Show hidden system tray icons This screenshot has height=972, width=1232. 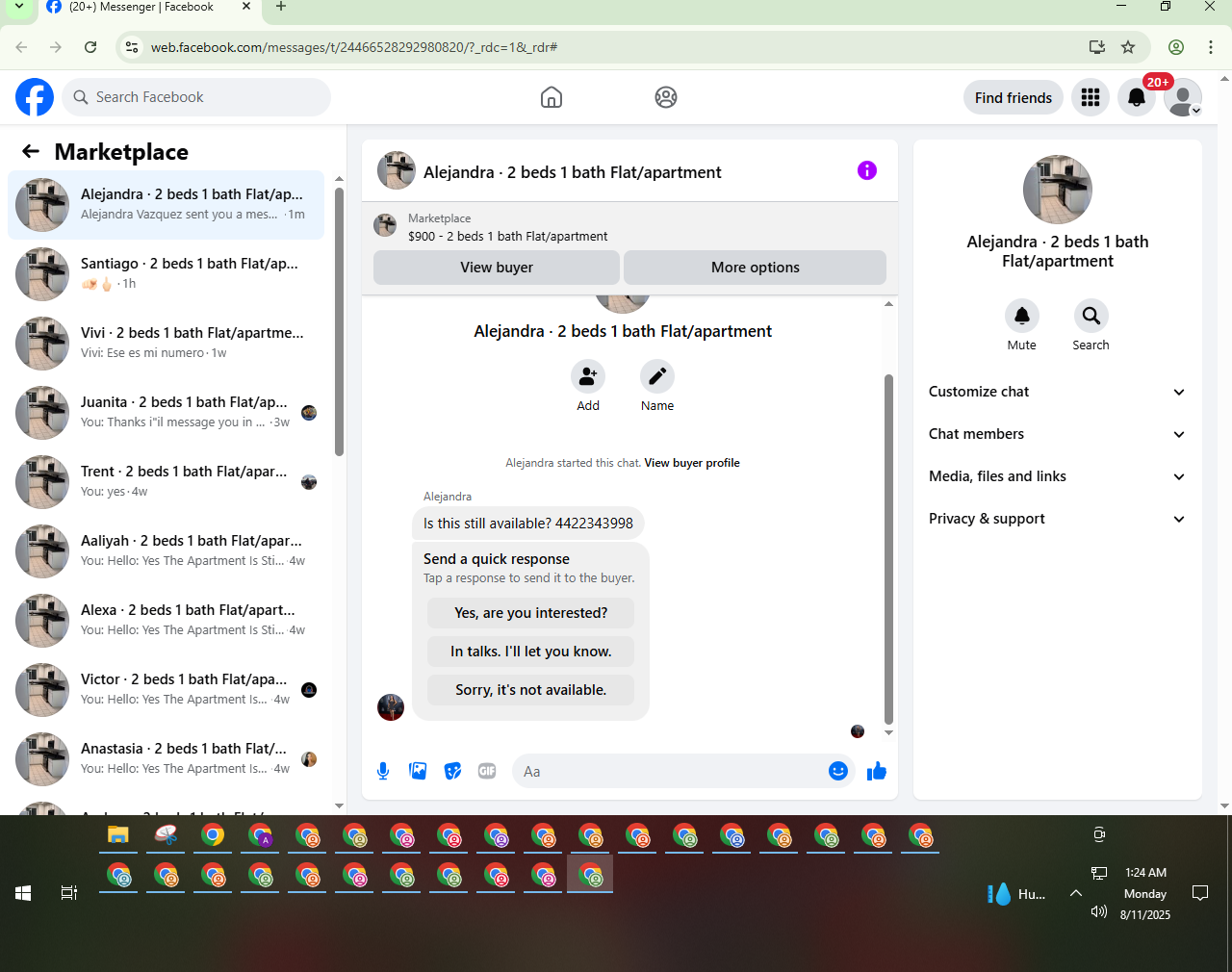pyautogui.click(x=1076, y=893)
